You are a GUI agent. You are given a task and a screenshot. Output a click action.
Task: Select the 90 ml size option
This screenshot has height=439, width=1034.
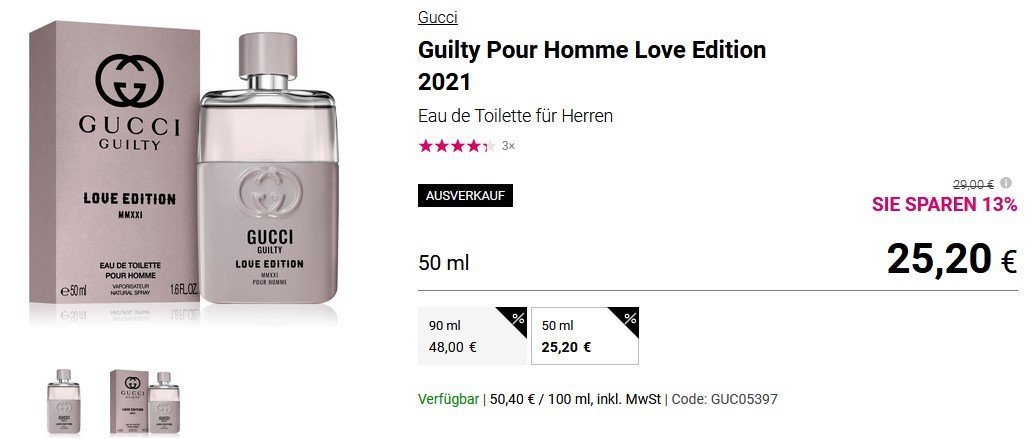coord(472,336)
